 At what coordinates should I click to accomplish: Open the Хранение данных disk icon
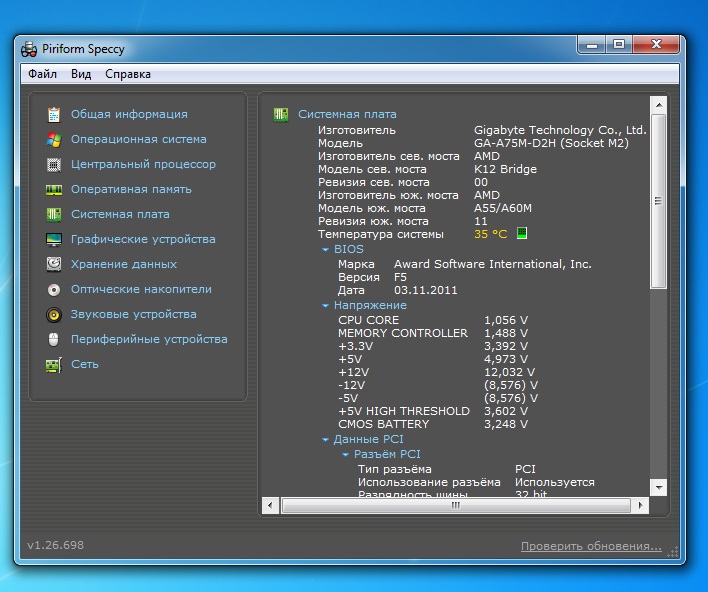(x=53, y=264)
